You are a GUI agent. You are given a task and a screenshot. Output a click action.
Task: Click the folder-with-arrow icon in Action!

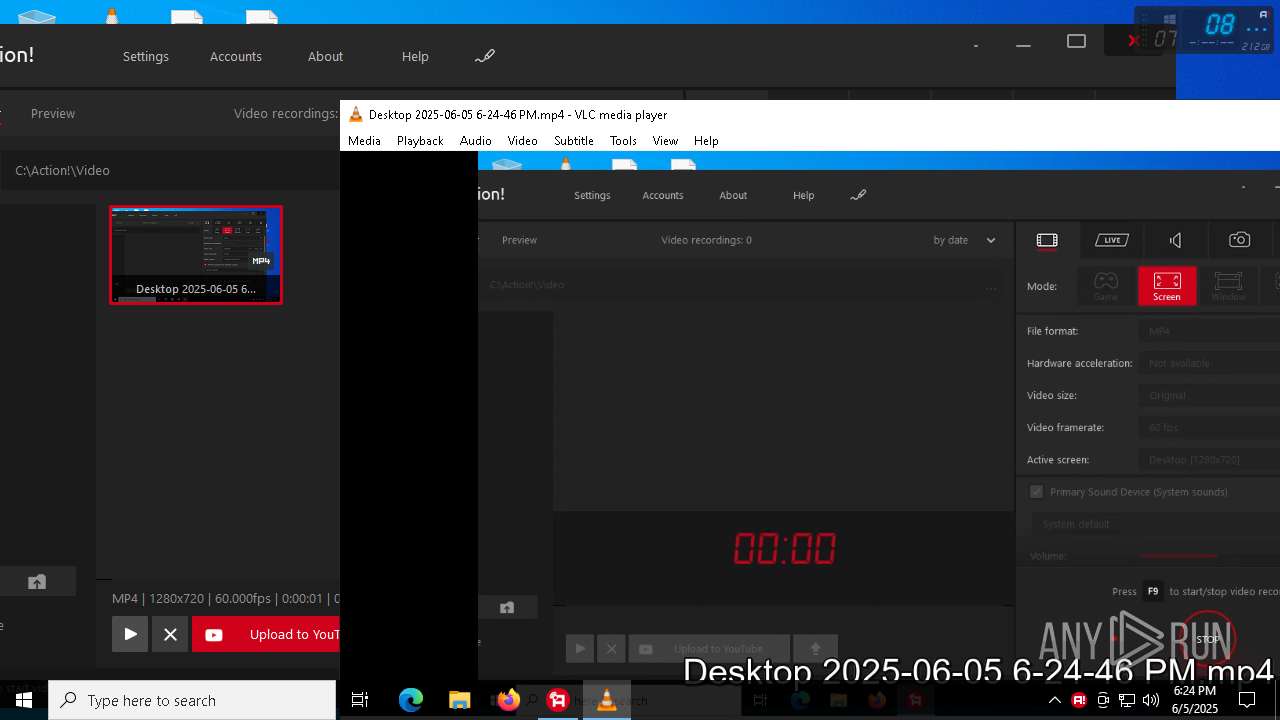click(37, 582)
